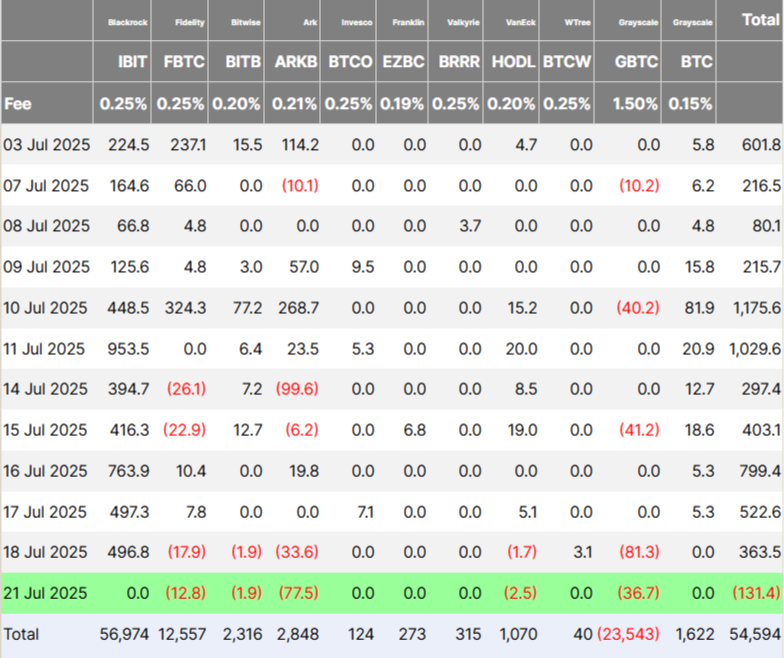Click the (99.6) ARKB outflow value
This screenshot has height=658, width=784.
[297, 389]
